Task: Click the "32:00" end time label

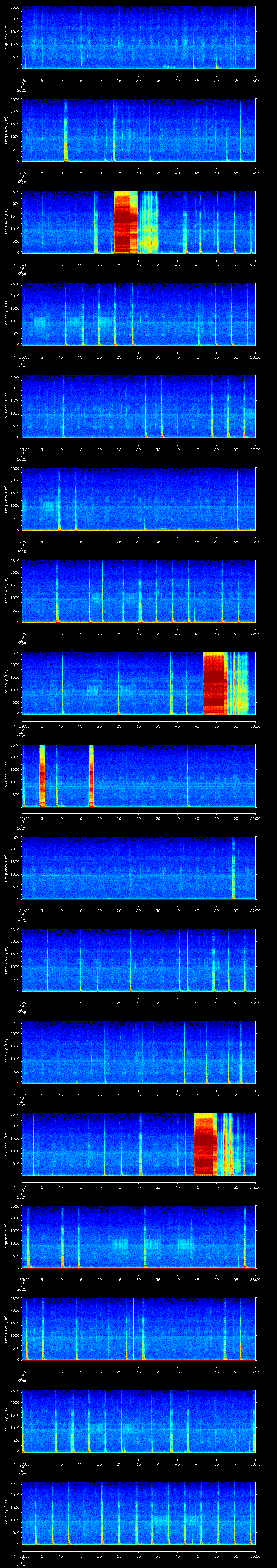Action: (x=256, y=910)
